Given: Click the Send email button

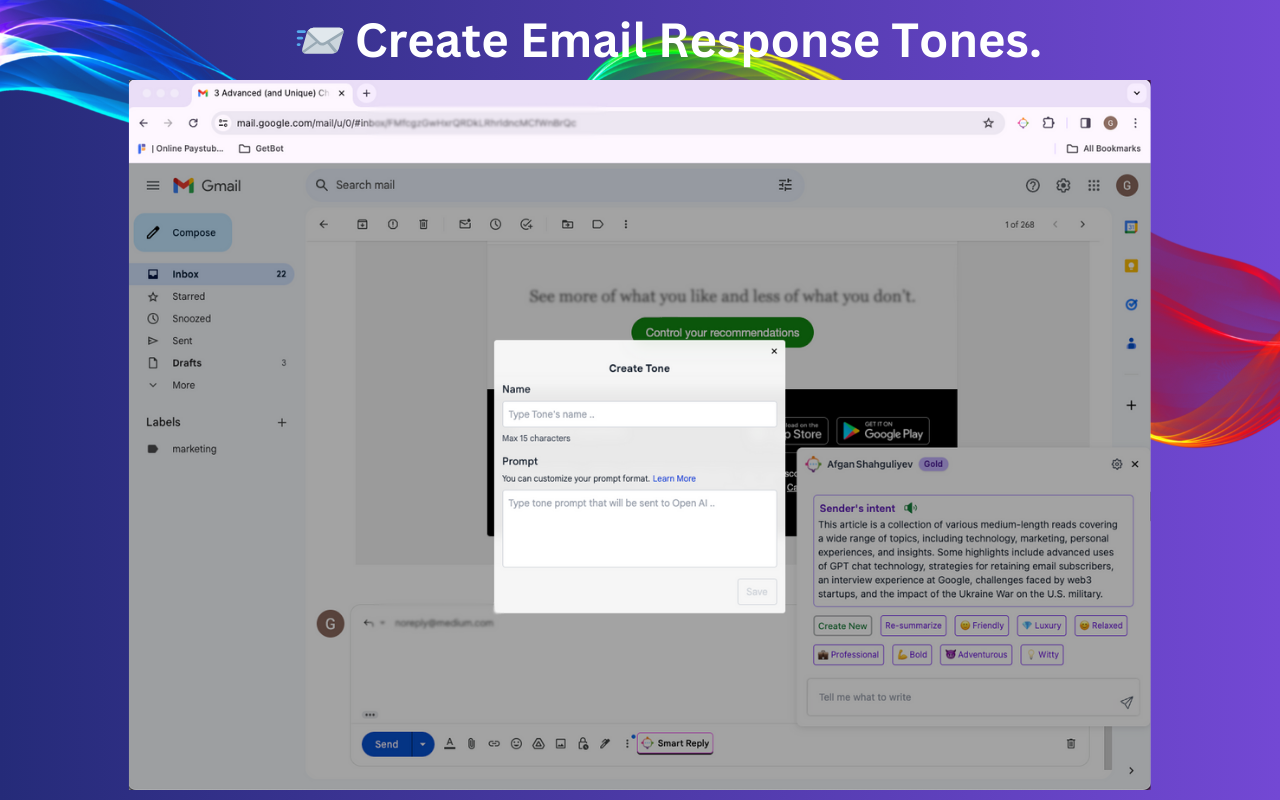Looking at the screenshot, I should click(386, 744).
